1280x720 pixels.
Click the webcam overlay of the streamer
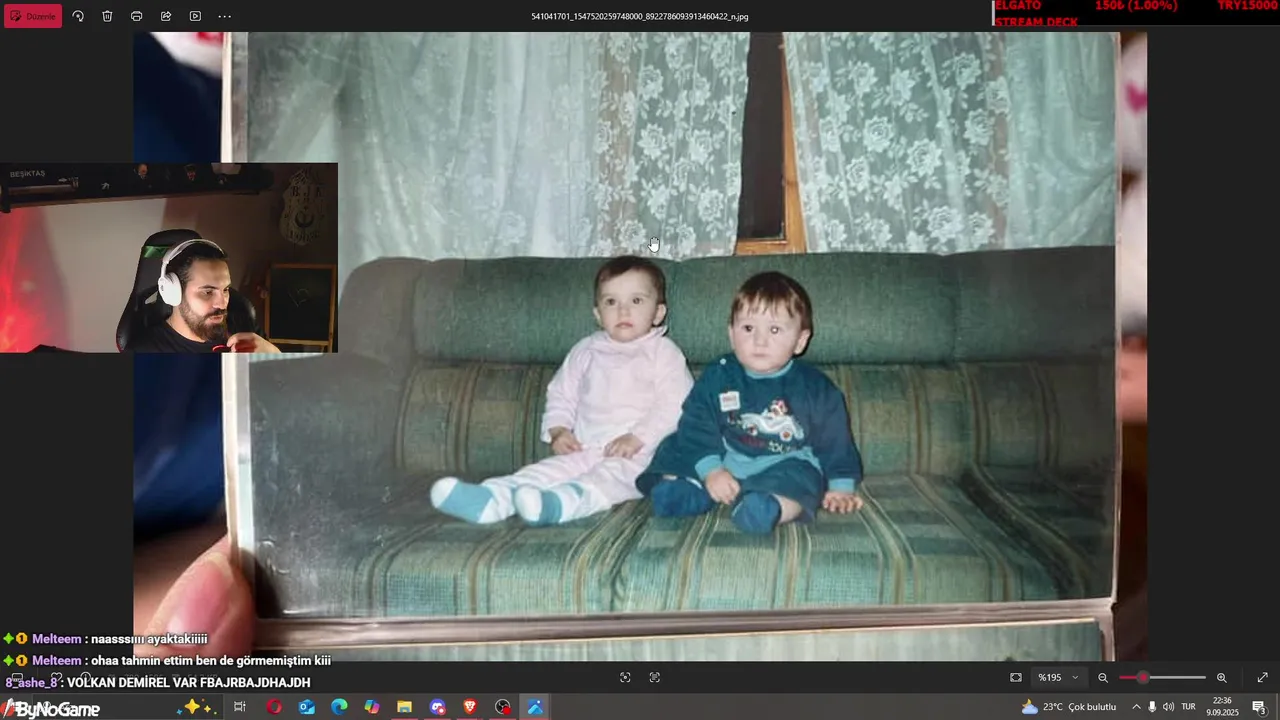(x=169, y=258)
